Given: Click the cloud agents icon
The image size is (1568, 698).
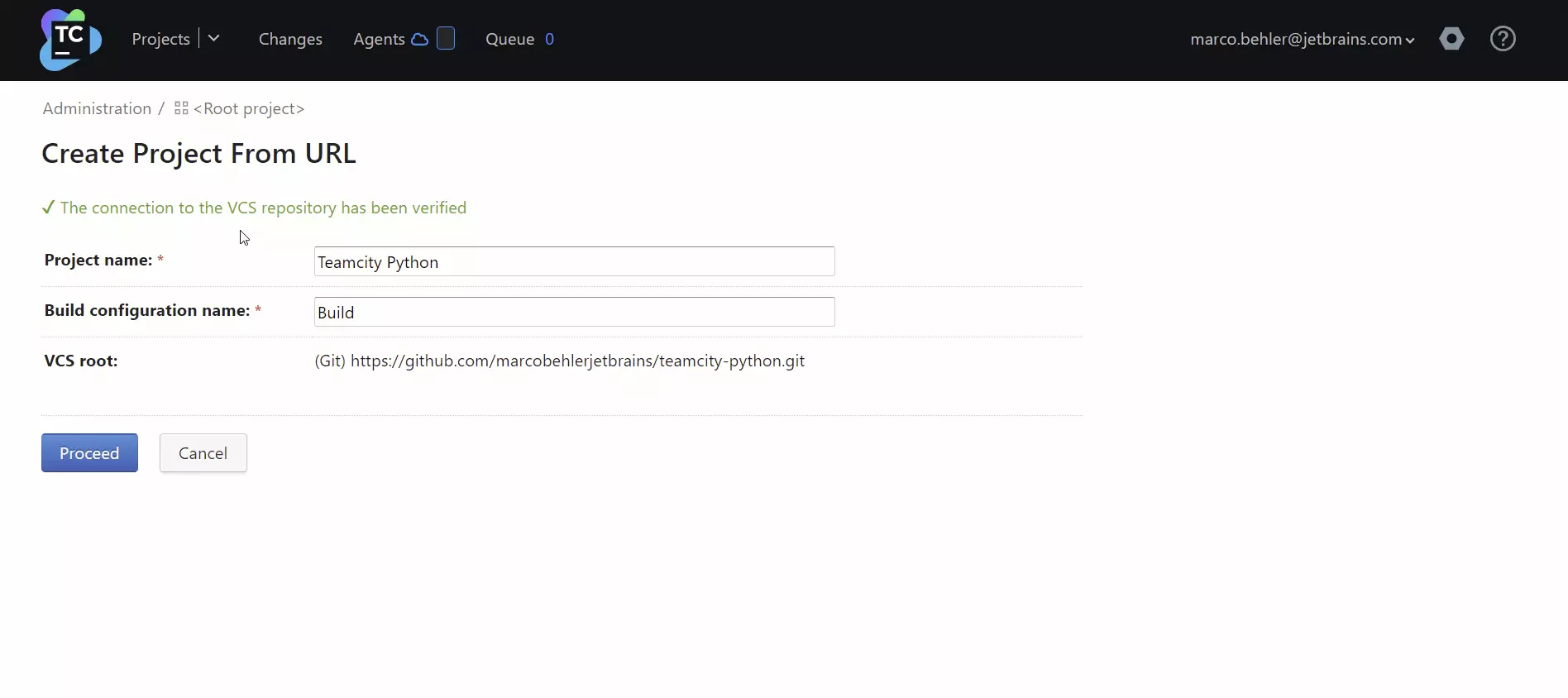Looking at the screenshot, I should click(x=420, y=39).
